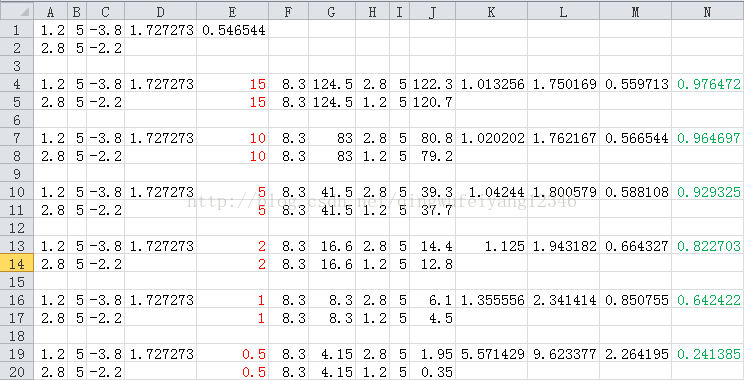The height and width of the screenshot is (380, 744).
Task: Select row 9 header
Action: 17,174
